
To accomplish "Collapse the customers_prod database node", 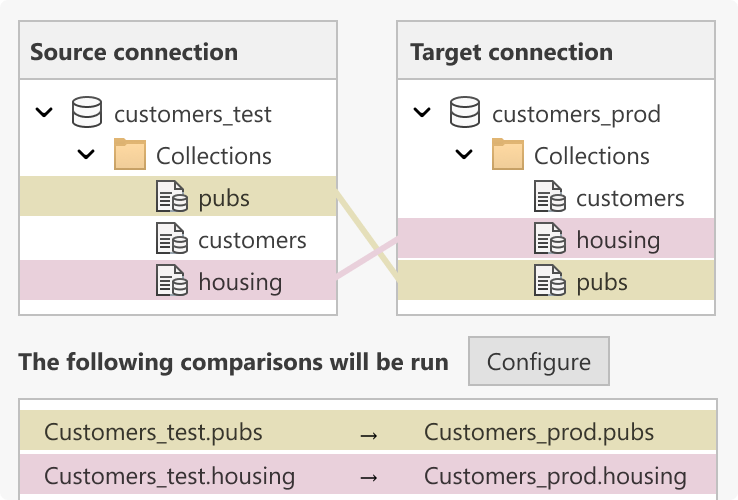I will [x=422, y=113].
